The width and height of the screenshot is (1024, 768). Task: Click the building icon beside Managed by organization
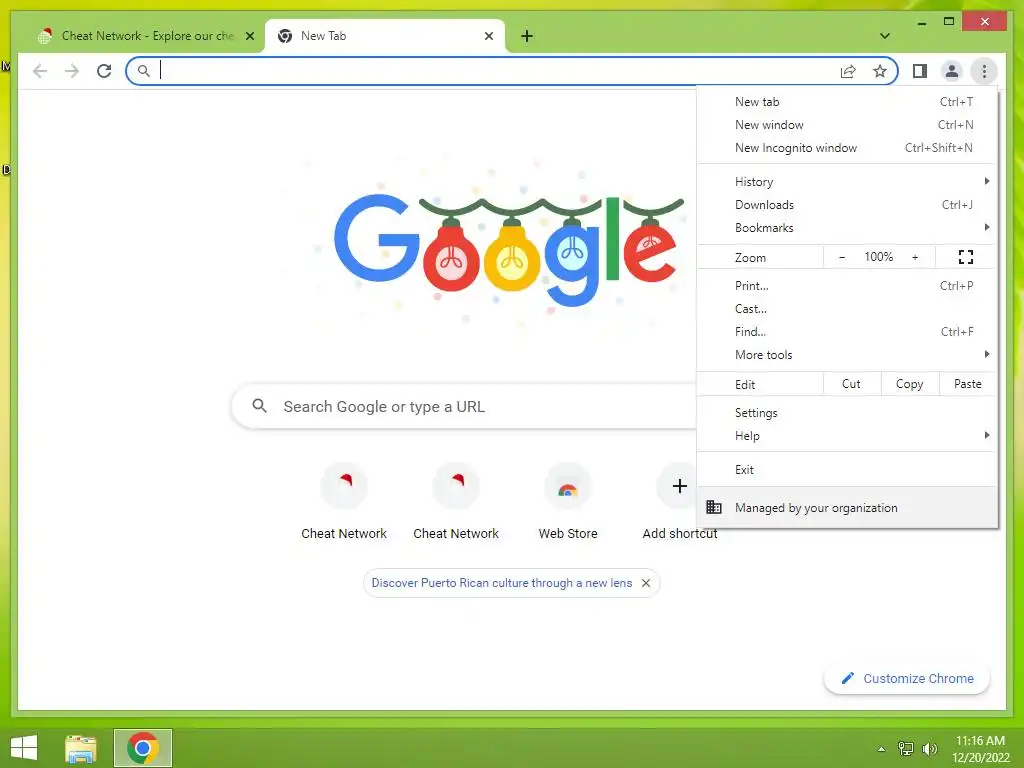[x=714, y=507]
